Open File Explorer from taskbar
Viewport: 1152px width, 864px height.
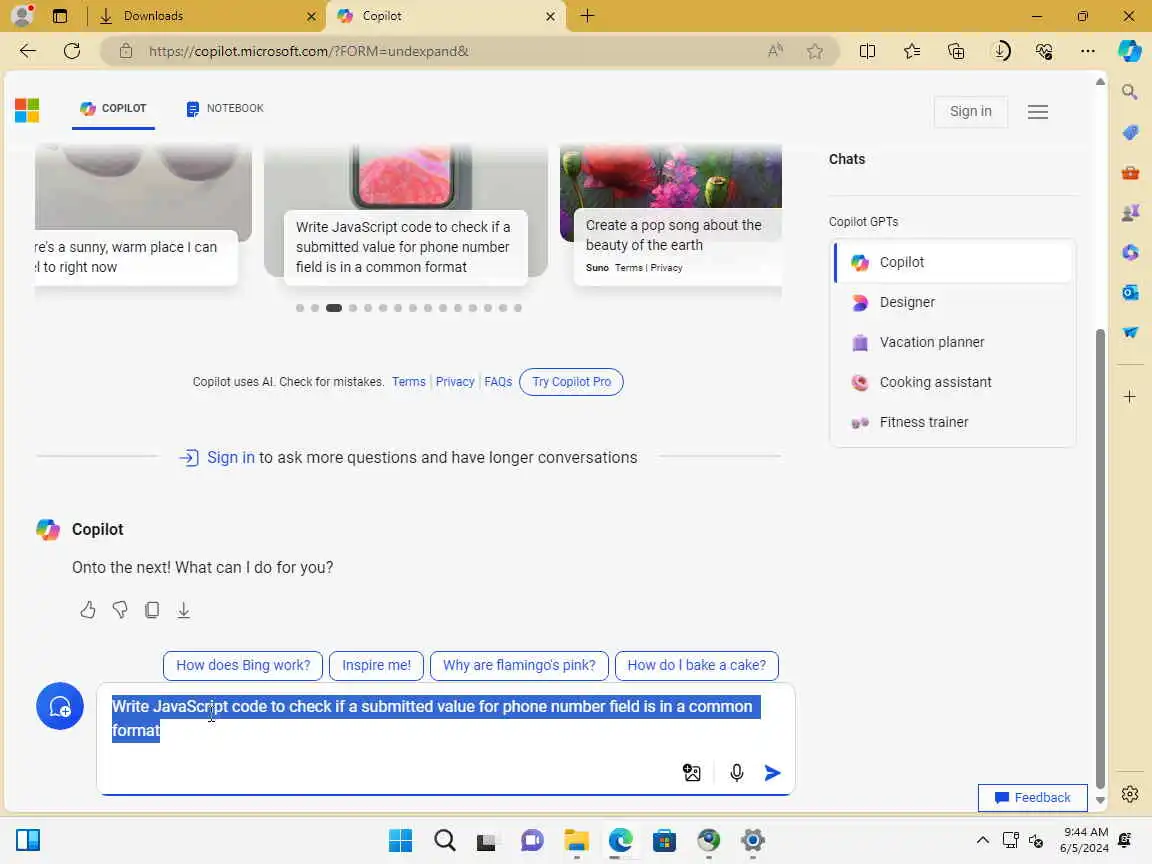576,840
